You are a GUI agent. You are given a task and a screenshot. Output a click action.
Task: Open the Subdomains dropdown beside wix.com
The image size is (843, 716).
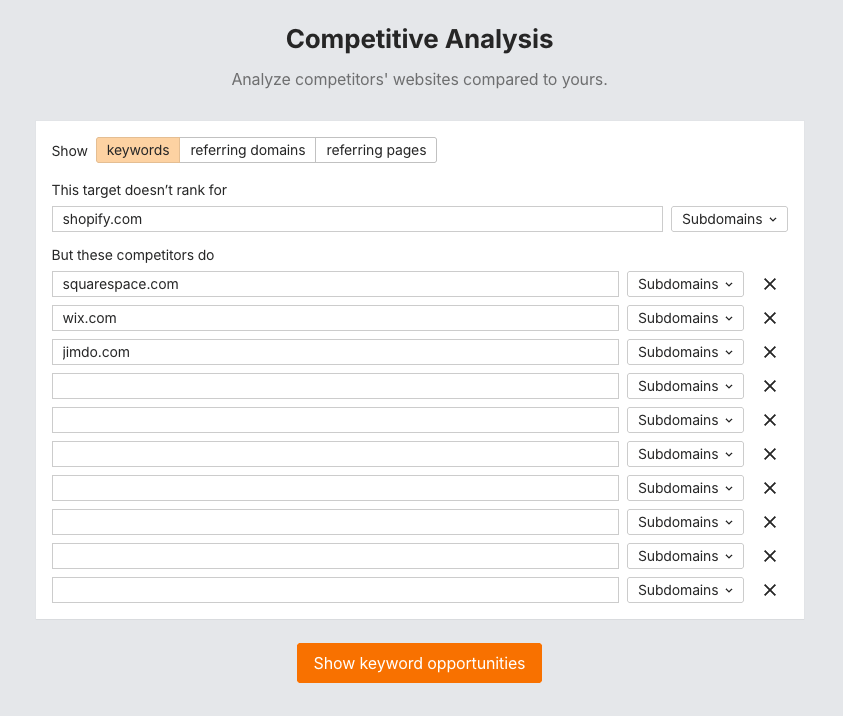tap(685, 318)
